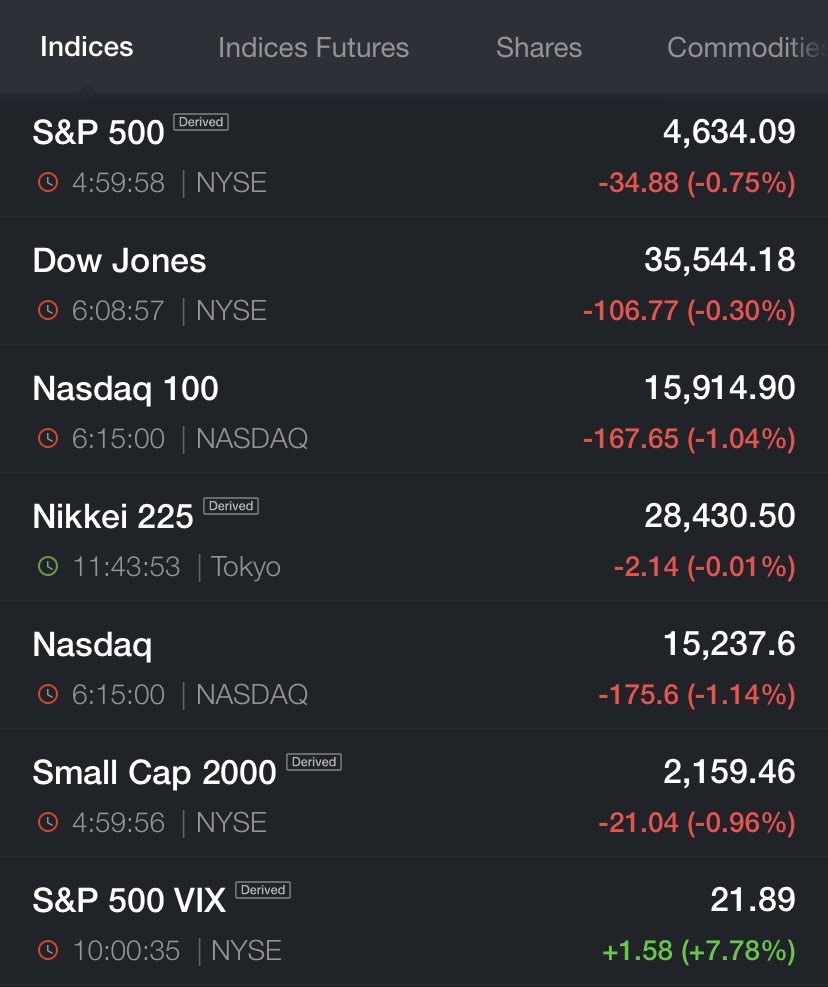Viewport: 828px width, 987px height.
Task: Click the clock icon under Nasdaq composite
Action: click(x=48, y=694)
